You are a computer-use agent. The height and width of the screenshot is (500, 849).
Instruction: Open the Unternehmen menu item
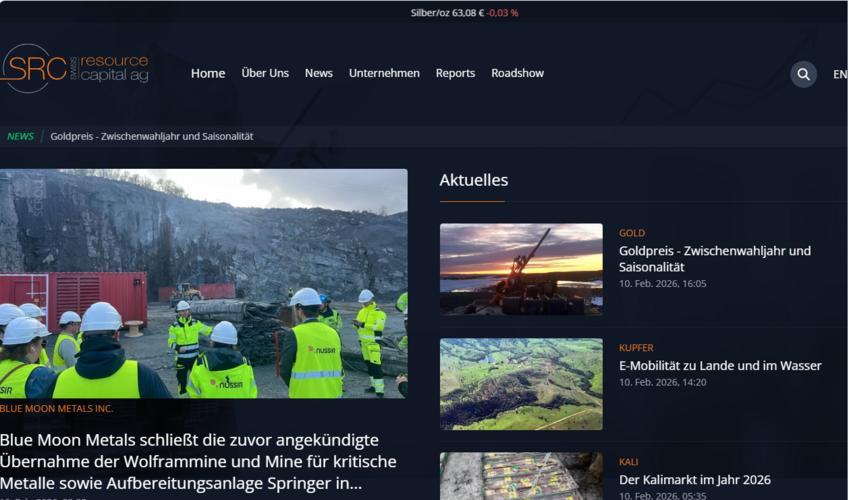384,73
